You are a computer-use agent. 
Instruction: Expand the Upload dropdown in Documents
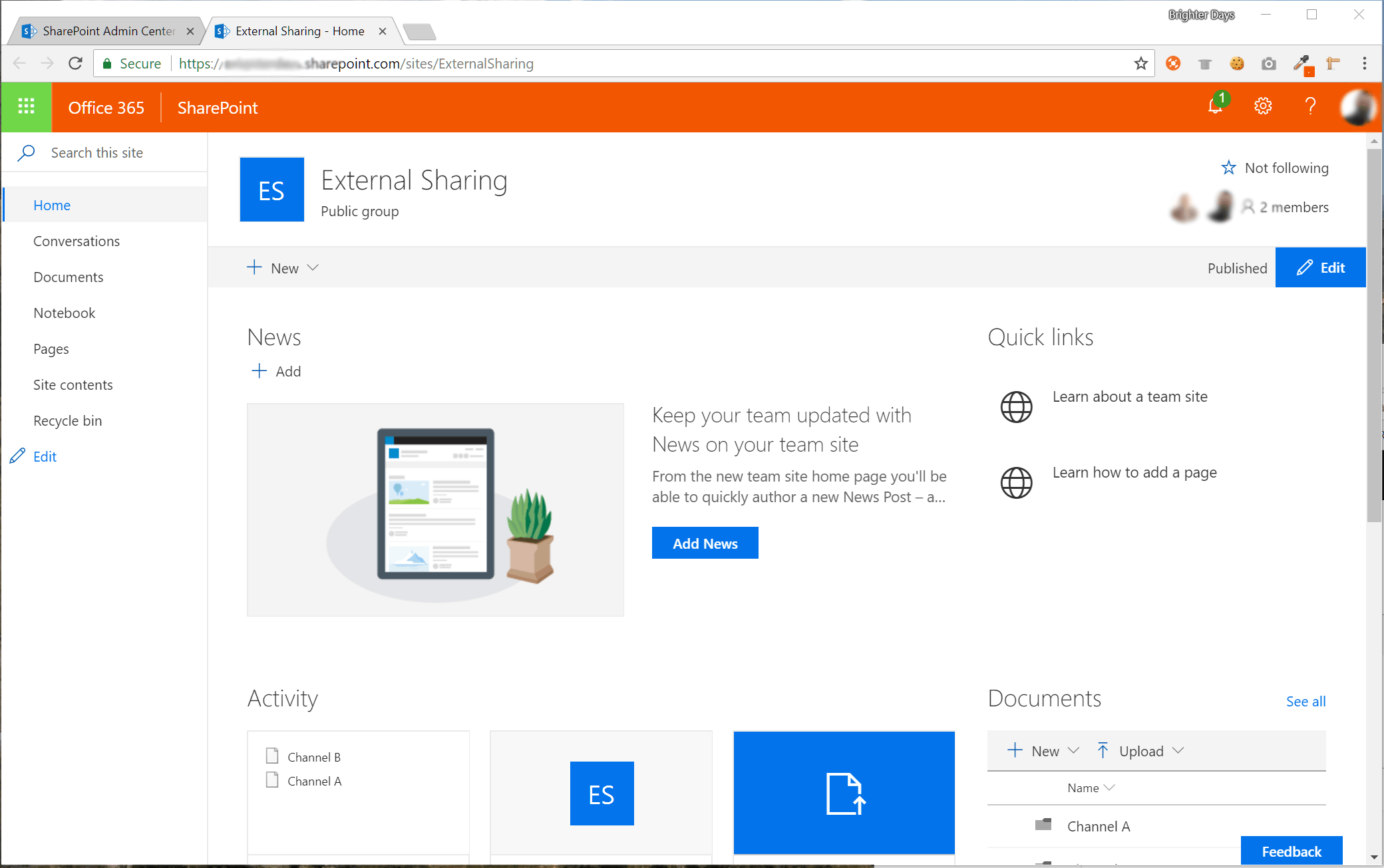coord(1140,750)
